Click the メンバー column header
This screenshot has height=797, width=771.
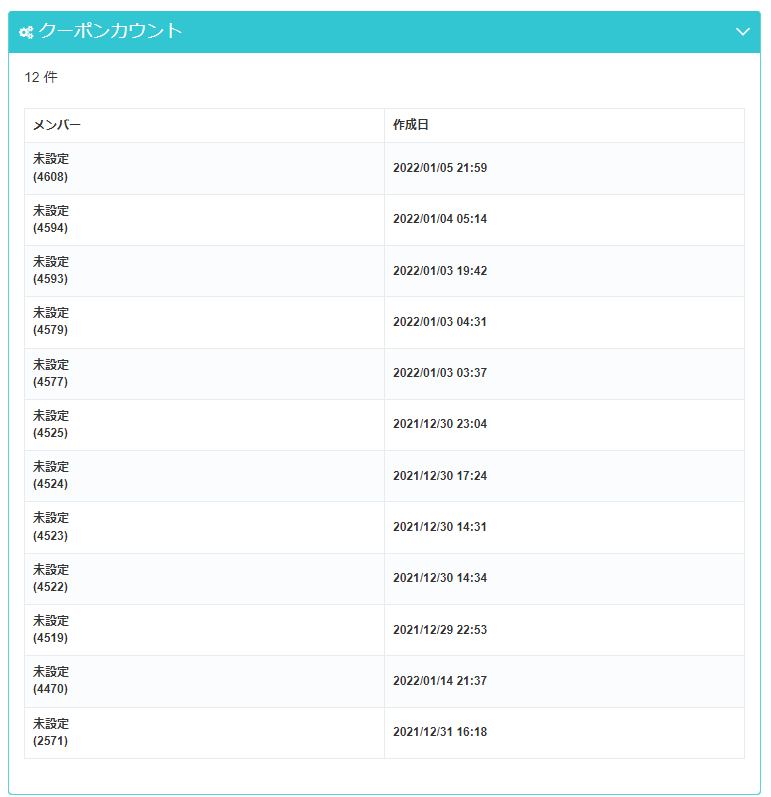(57, 125)
